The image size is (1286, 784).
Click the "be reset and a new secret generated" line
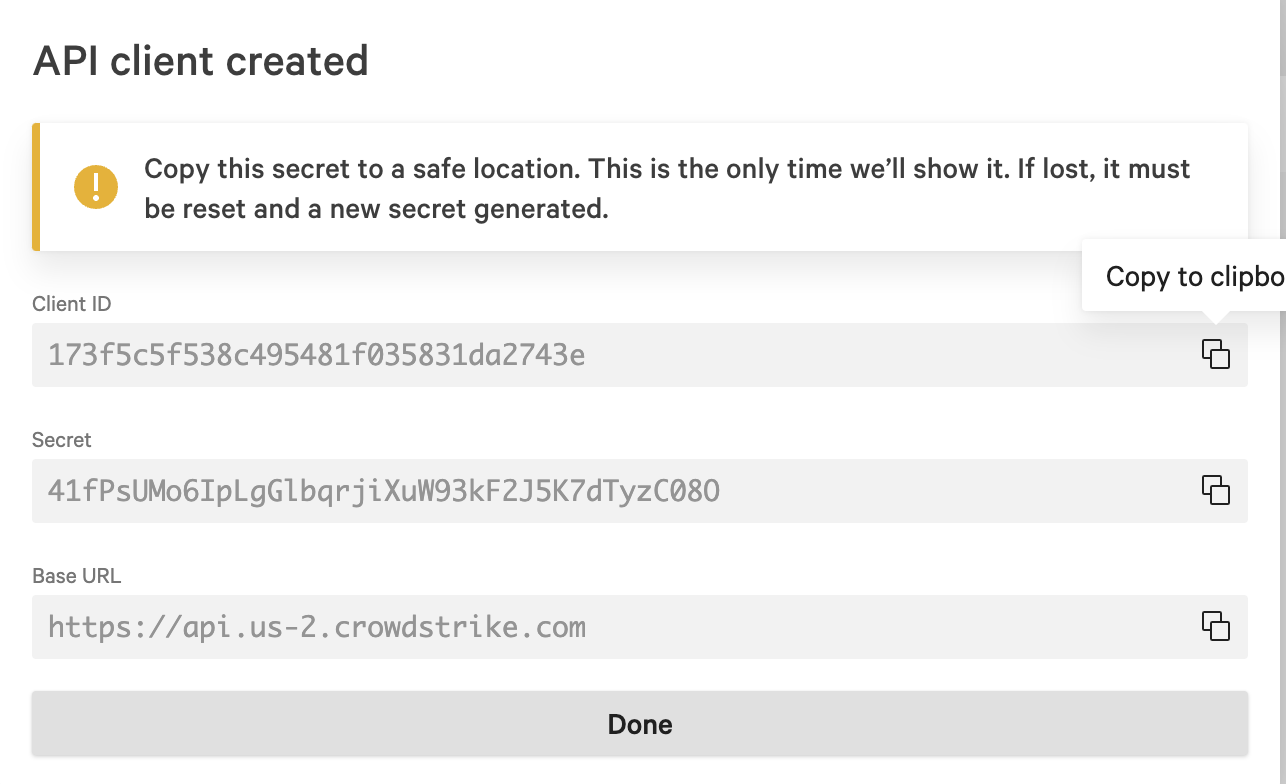376,211
